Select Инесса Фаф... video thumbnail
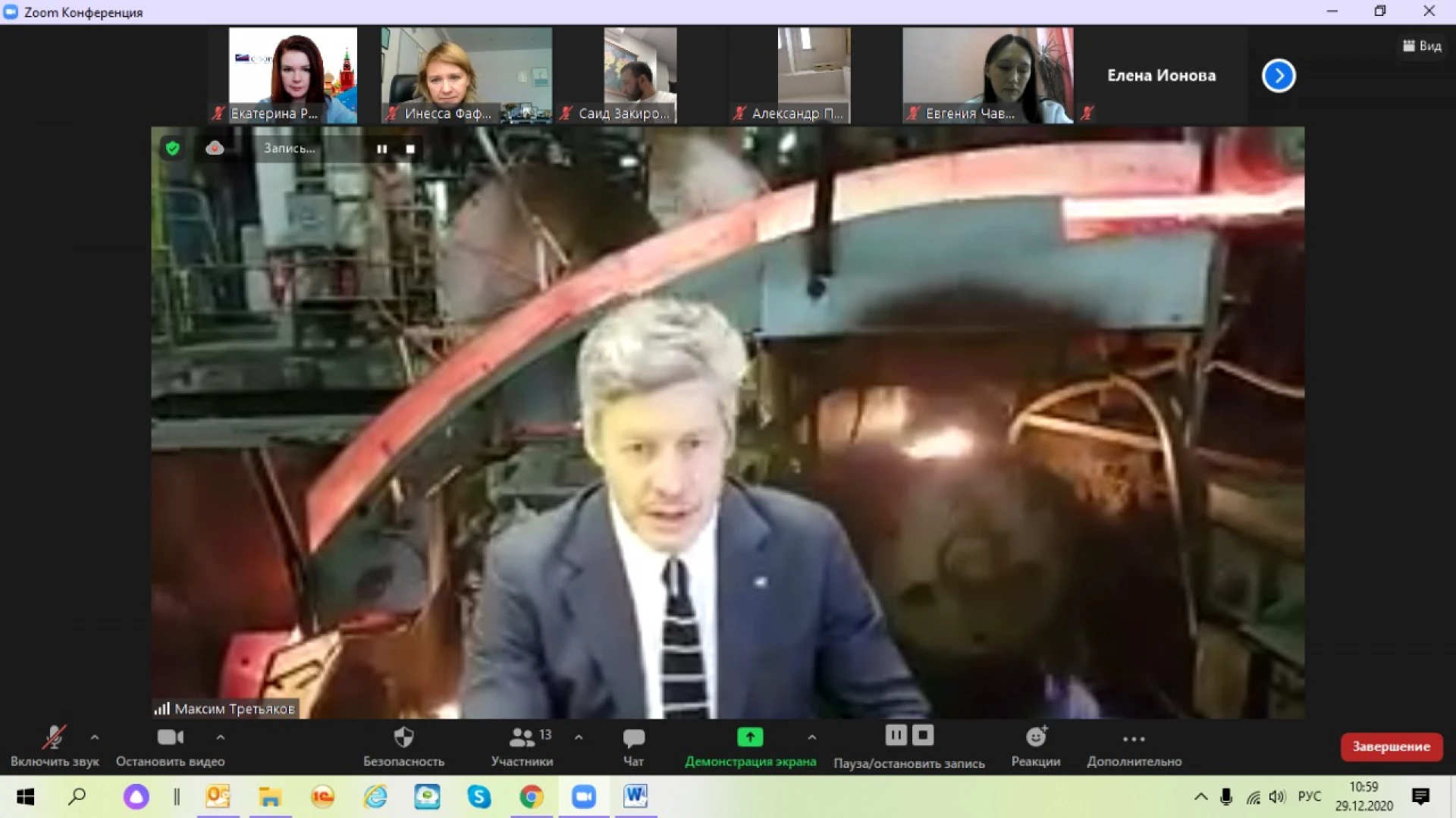Image resolution: width=1456 pixels, height=818 pixels. coord(466,76)
